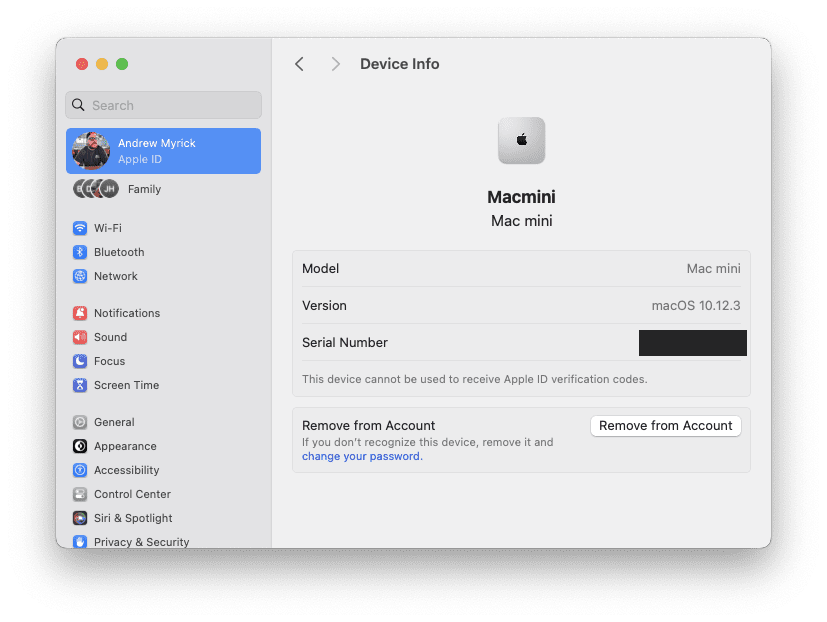Screen dimensions: 827x622
Task: Click the green zoom window button
Action: coord(122,64)
